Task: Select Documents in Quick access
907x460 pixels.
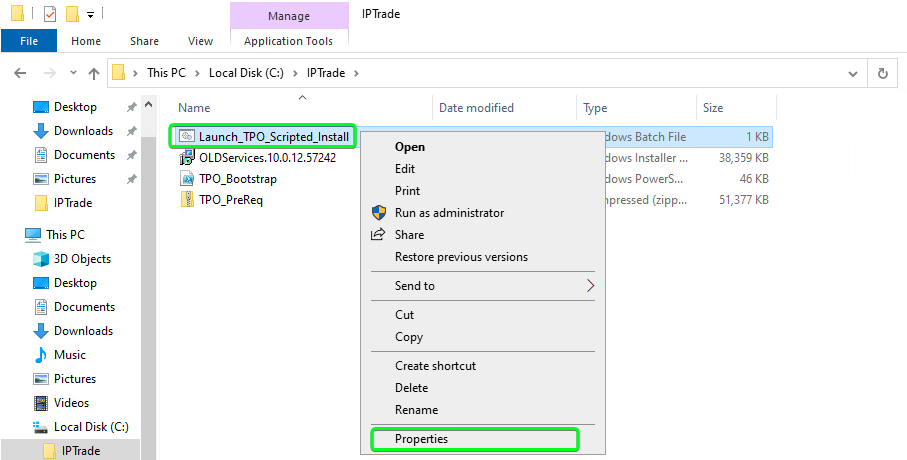Action: (x=84, y=155)
